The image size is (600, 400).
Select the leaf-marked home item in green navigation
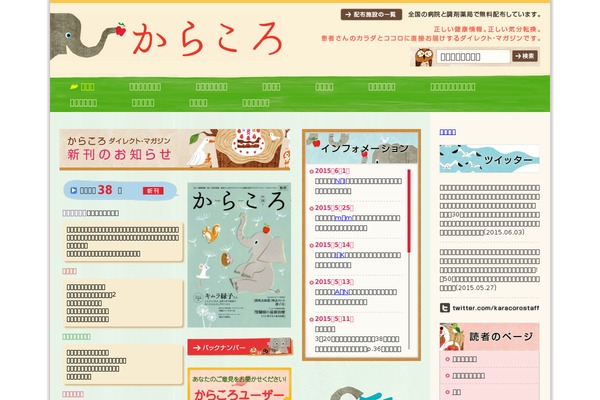tap(82, 87)
